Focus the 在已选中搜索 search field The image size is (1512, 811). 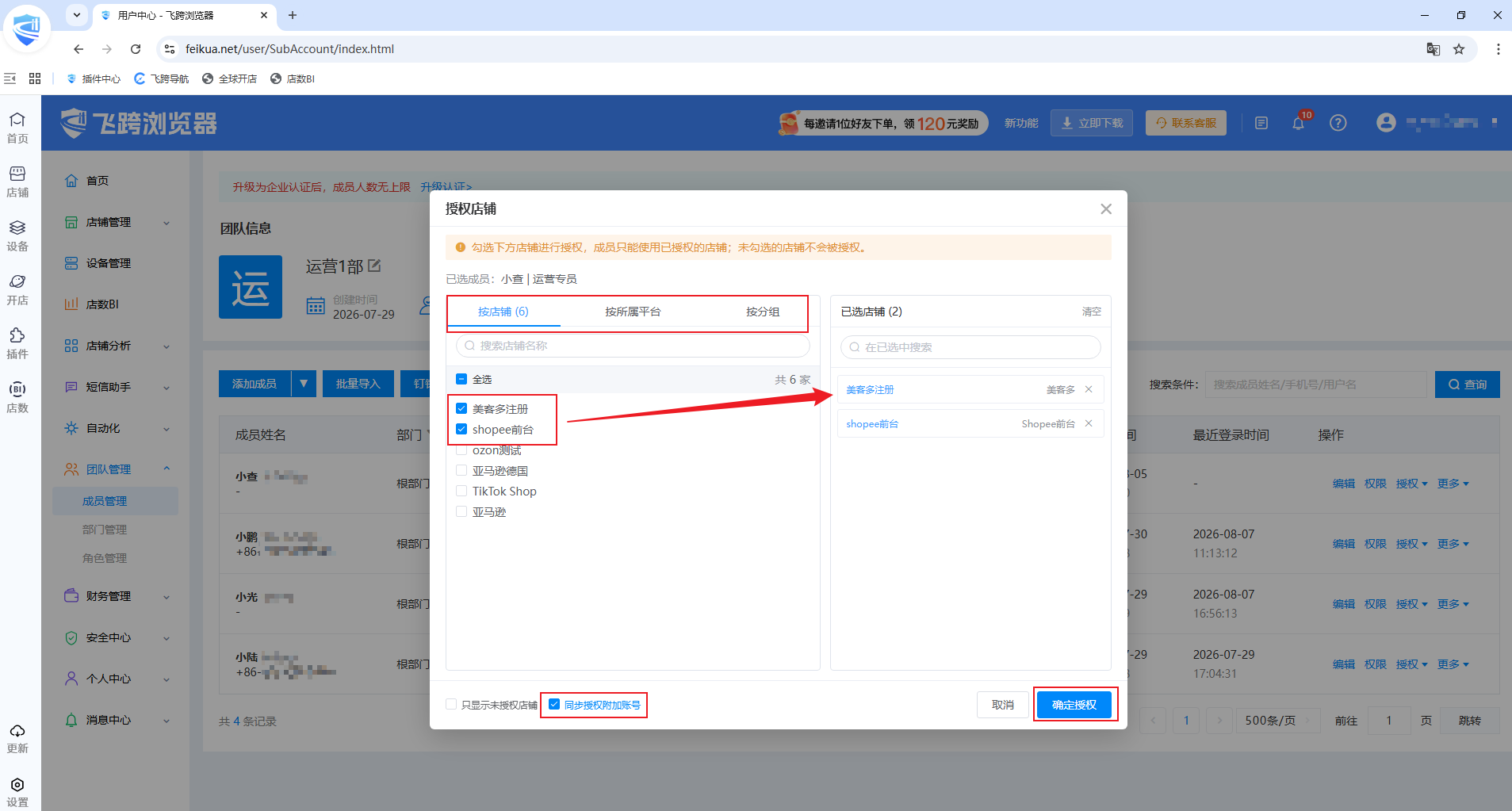tap(970, 347)
